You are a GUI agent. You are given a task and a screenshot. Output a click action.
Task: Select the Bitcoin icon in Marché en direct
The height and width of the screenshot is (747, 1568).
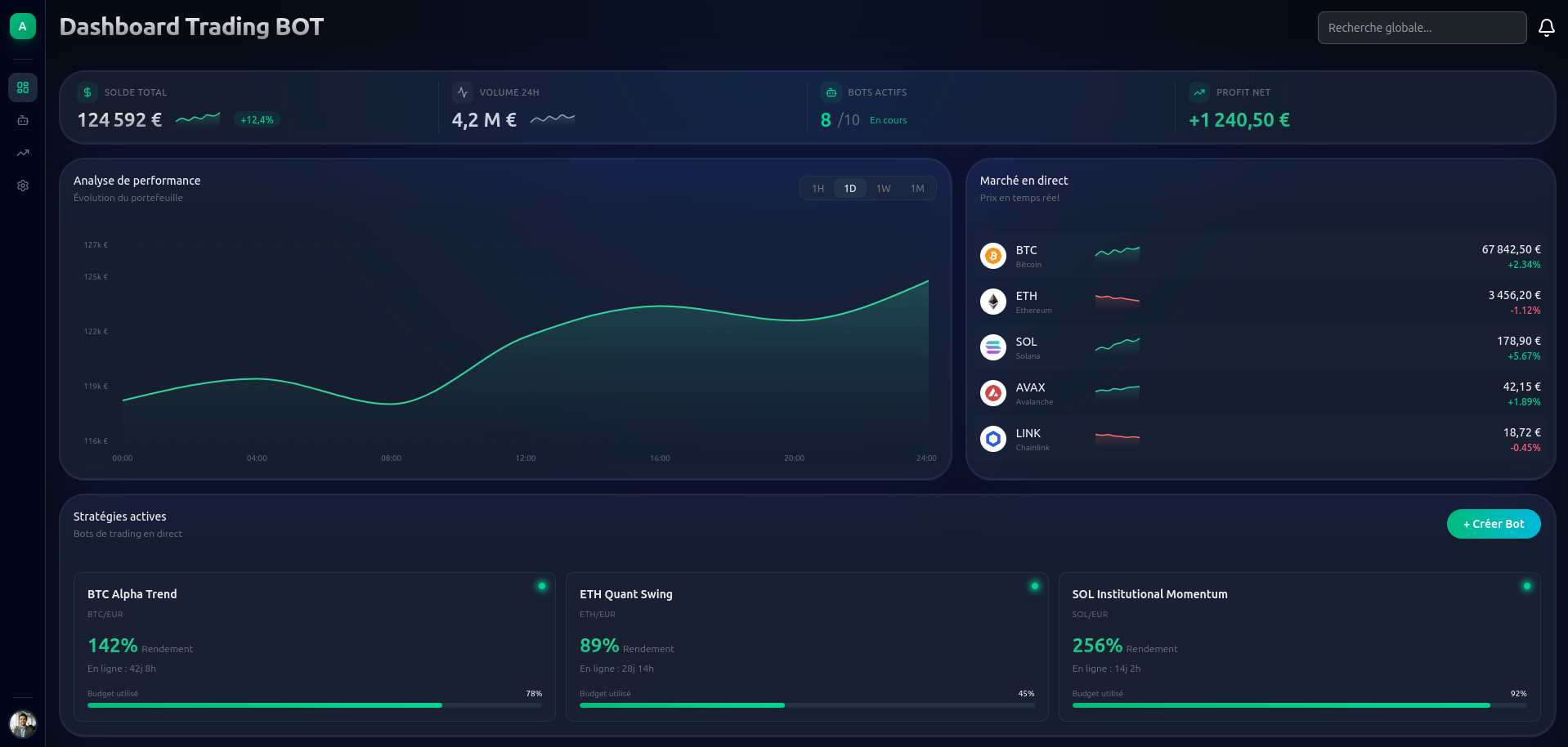(992, 256)
